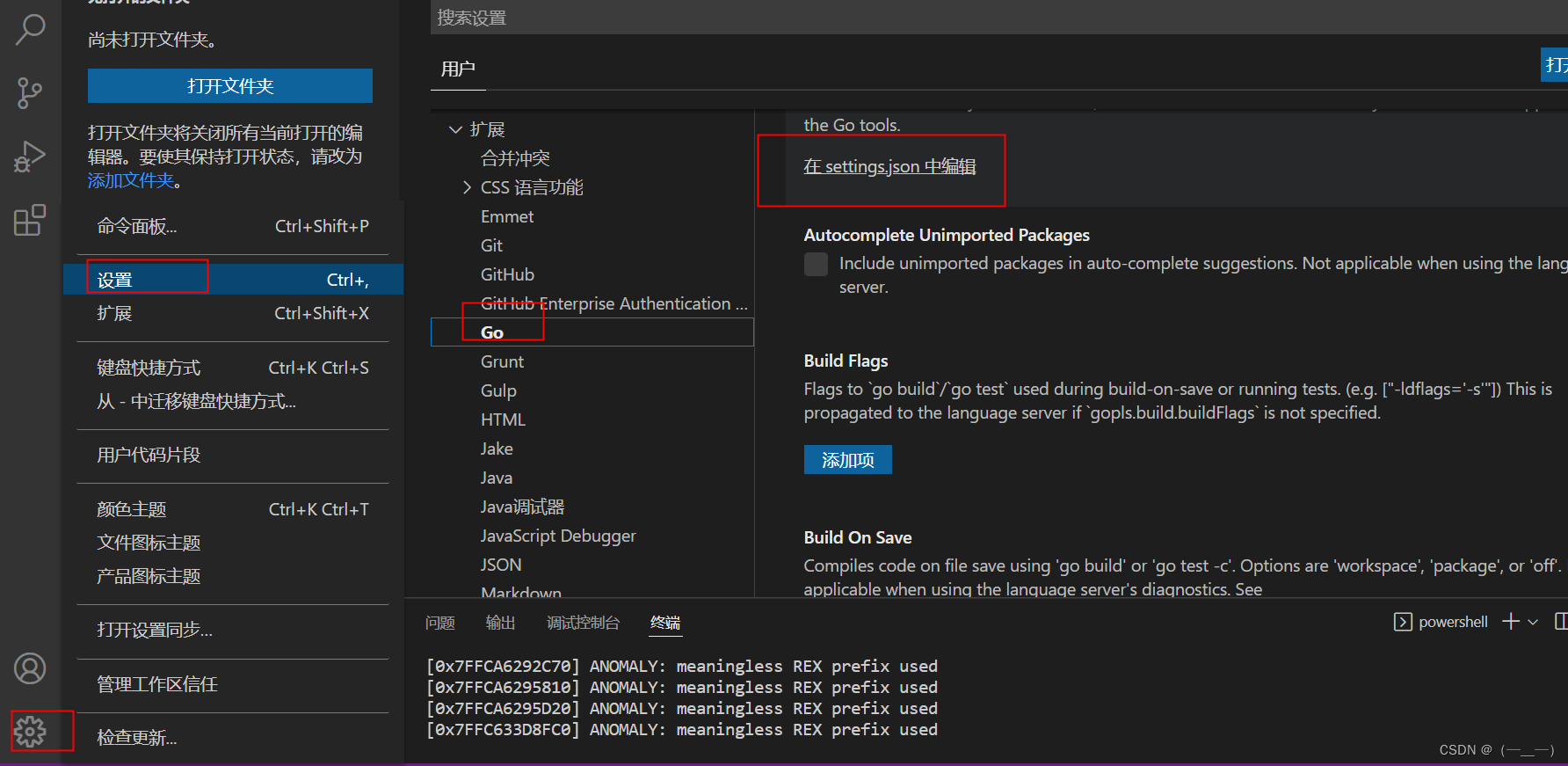This screenshot has height=766, width=1568.
Task: Click the Build Flags setting title
Action: pyautogui.click(x=846, y=361)
